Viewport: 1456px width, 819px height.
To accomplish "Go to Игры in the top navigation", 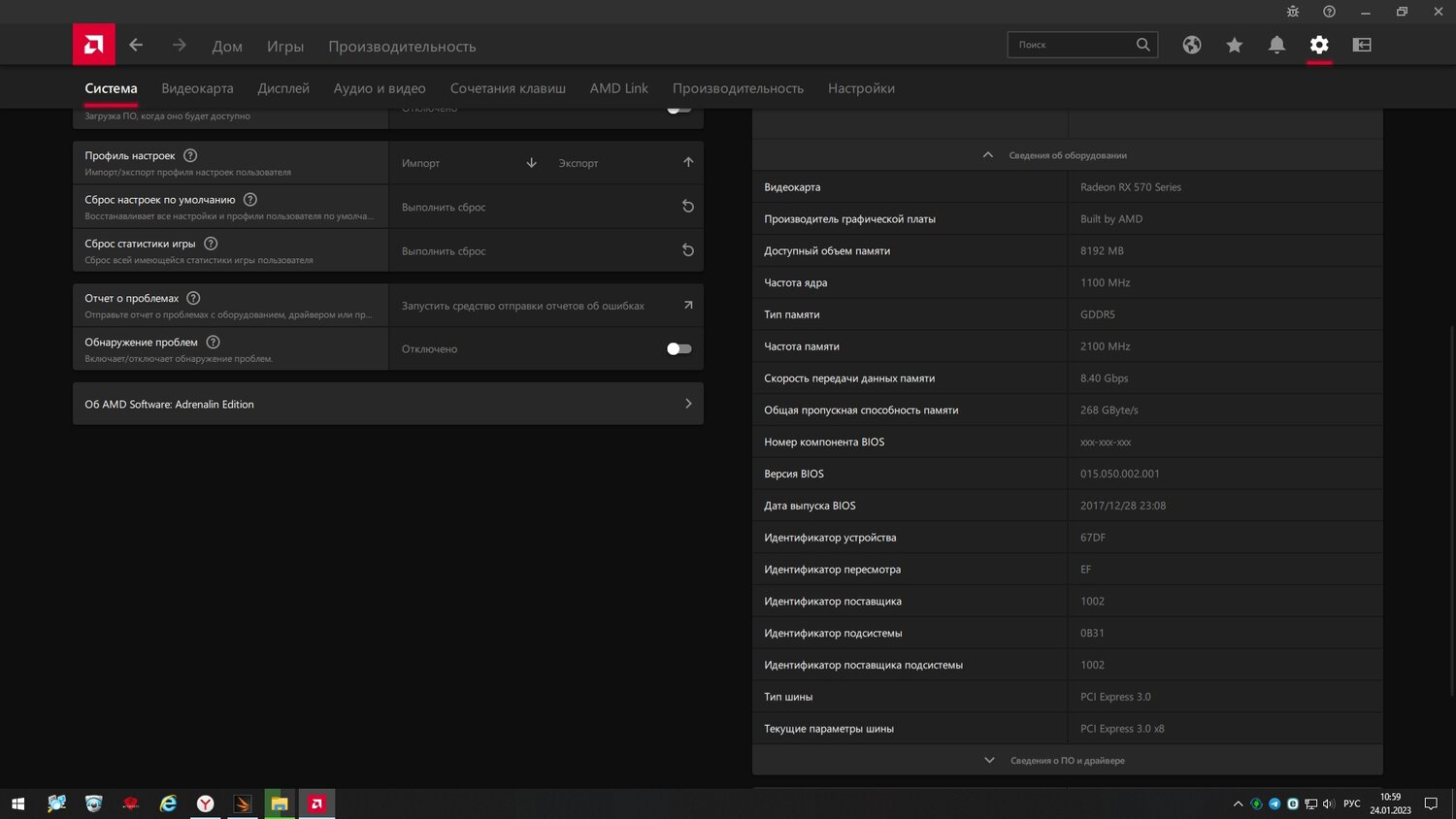I will coord(285,46).
